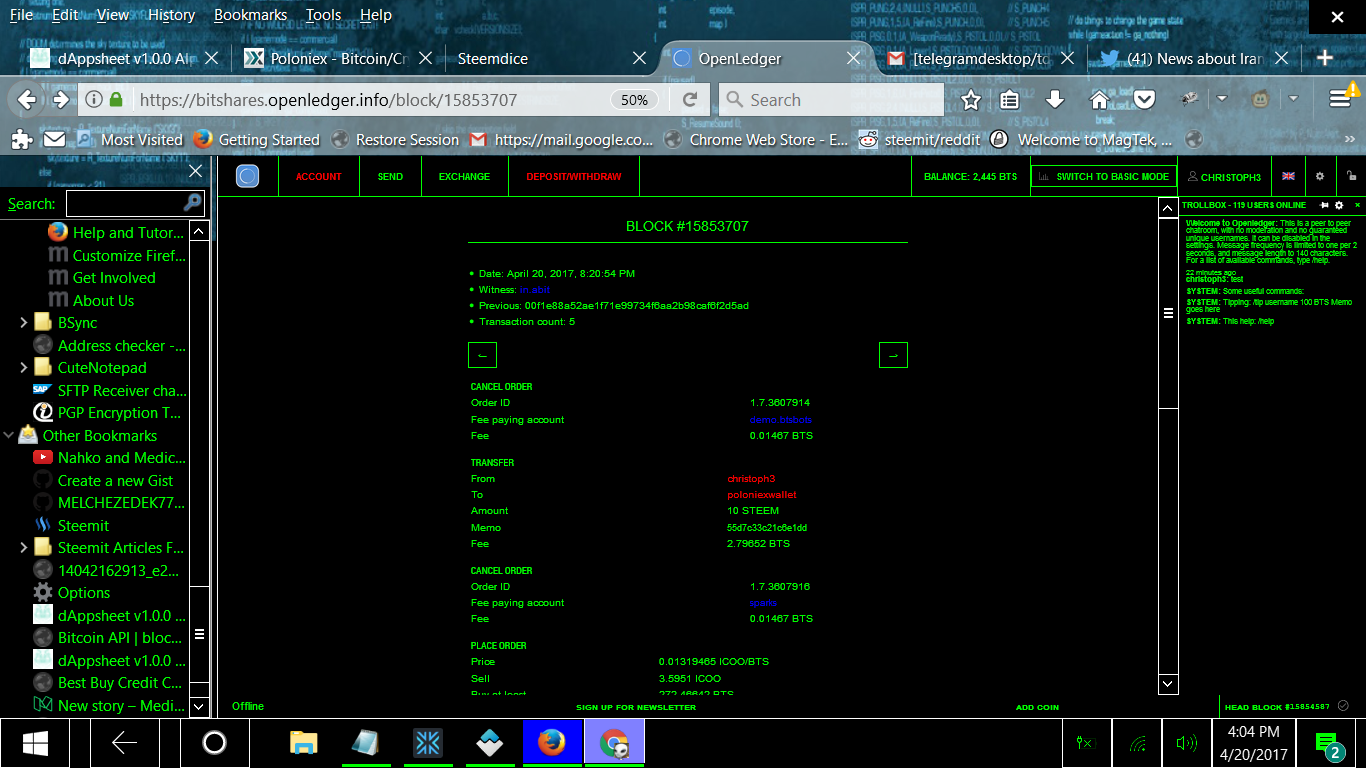This screenshot has height=768, width=1366.
Task: Go to Firefox home page icon
Action: coord(1099,99)
